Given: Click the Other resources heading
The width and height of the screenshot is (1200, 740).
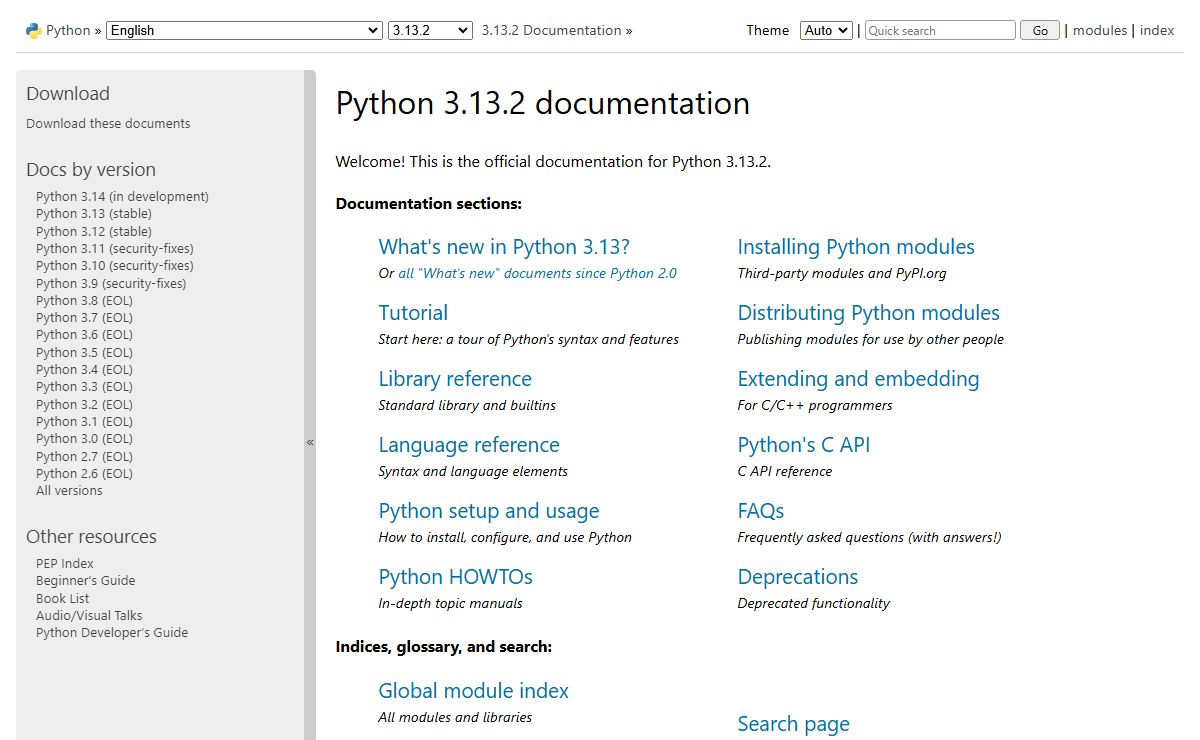Looking at the screenshot, I should pyautogui.click(x=91, y=537).
